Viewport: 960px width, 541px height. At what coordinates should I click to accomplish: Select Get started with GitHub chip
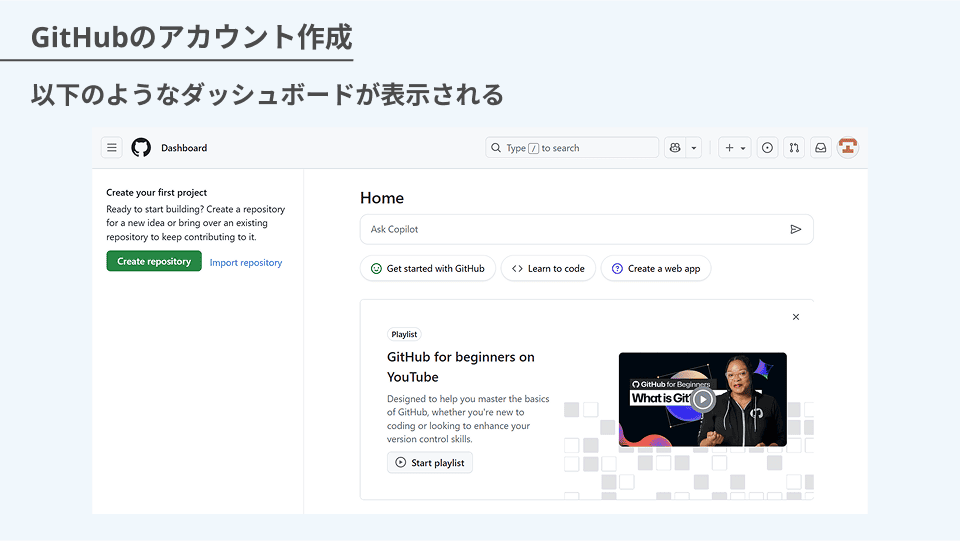click(x=427, y=268)
